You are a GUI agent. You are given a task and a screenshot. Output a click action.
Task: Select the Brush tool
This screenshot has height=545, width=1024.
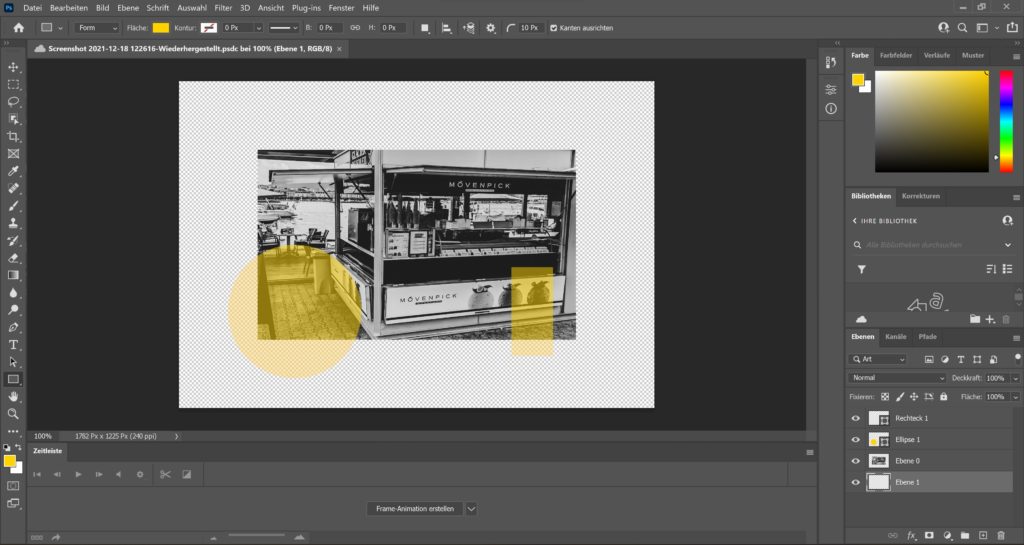tap(13, 206)
